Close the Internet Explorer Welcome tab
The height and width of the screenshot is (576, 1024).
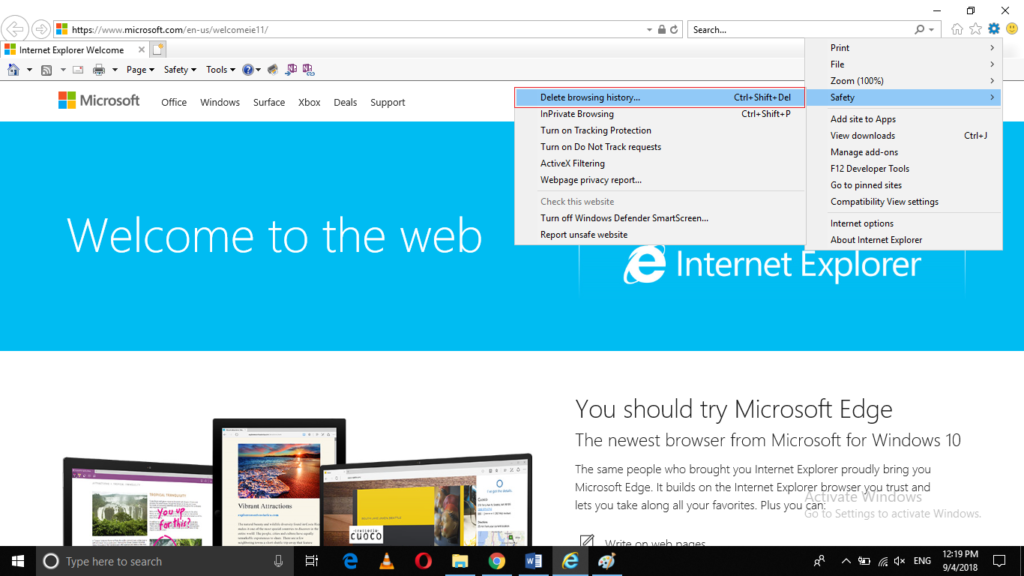point(141,50)
